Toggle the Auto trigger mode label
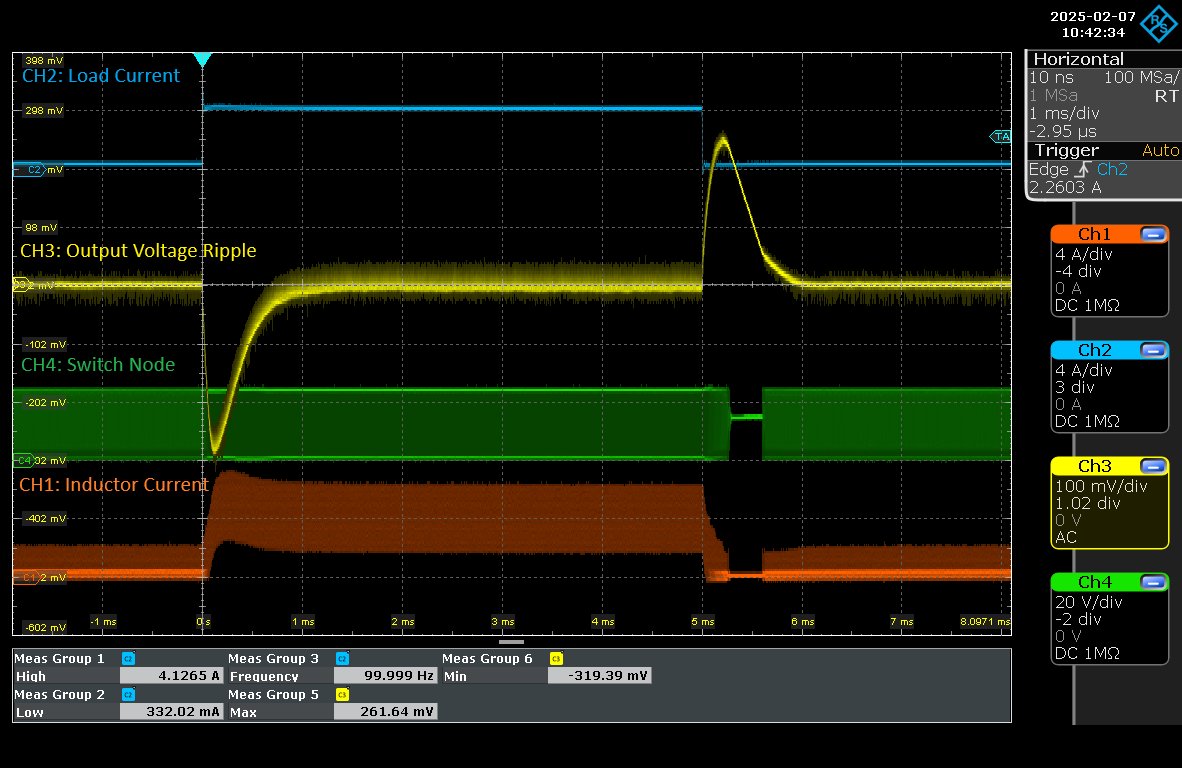Viewport: 1182px width, 768px height. [1160, 150]
